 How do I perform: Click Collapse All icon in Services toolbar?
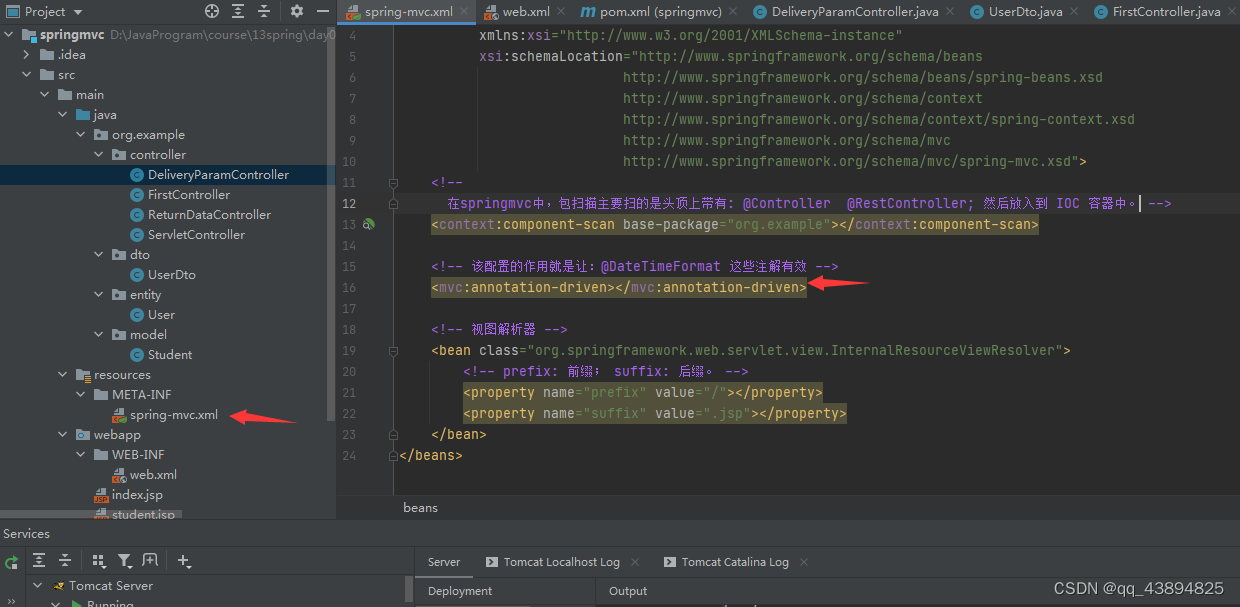65,561
